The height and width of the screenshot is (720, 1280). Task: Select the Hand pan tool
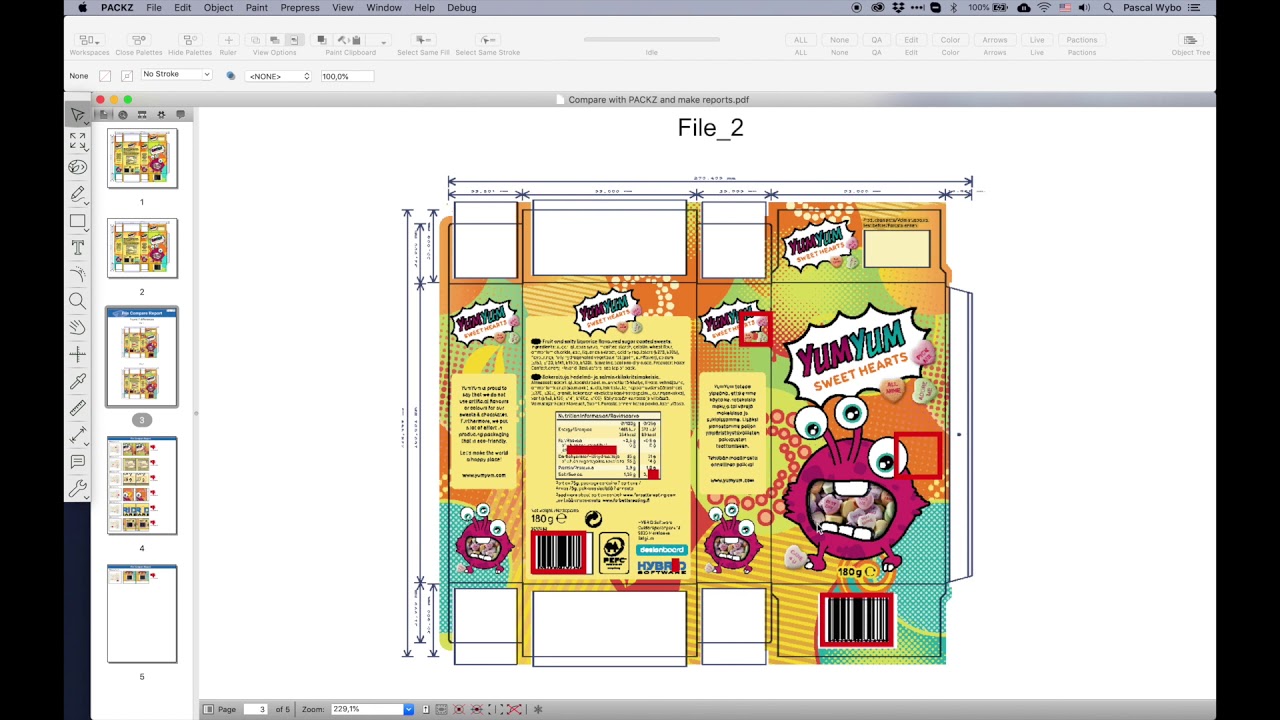[x=78, y=327]
